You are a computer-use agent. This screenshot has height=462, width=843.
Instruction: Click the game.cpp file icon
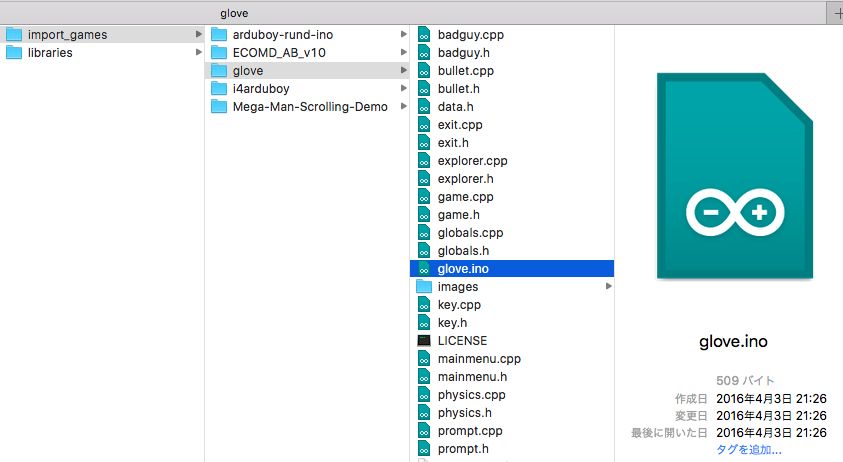tap(424, 197)
